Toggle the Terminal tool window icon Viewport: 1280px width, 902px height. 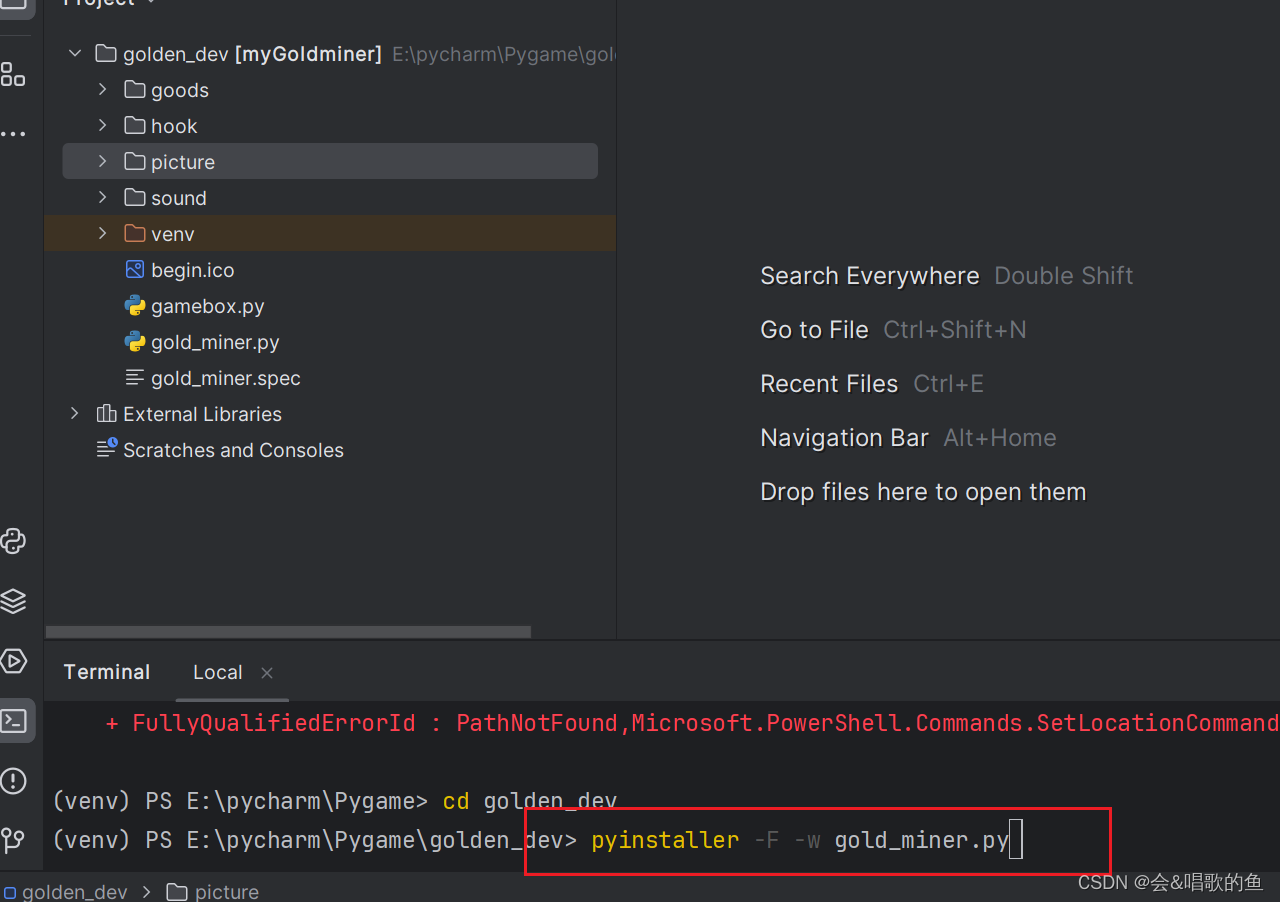click(13, 720)
